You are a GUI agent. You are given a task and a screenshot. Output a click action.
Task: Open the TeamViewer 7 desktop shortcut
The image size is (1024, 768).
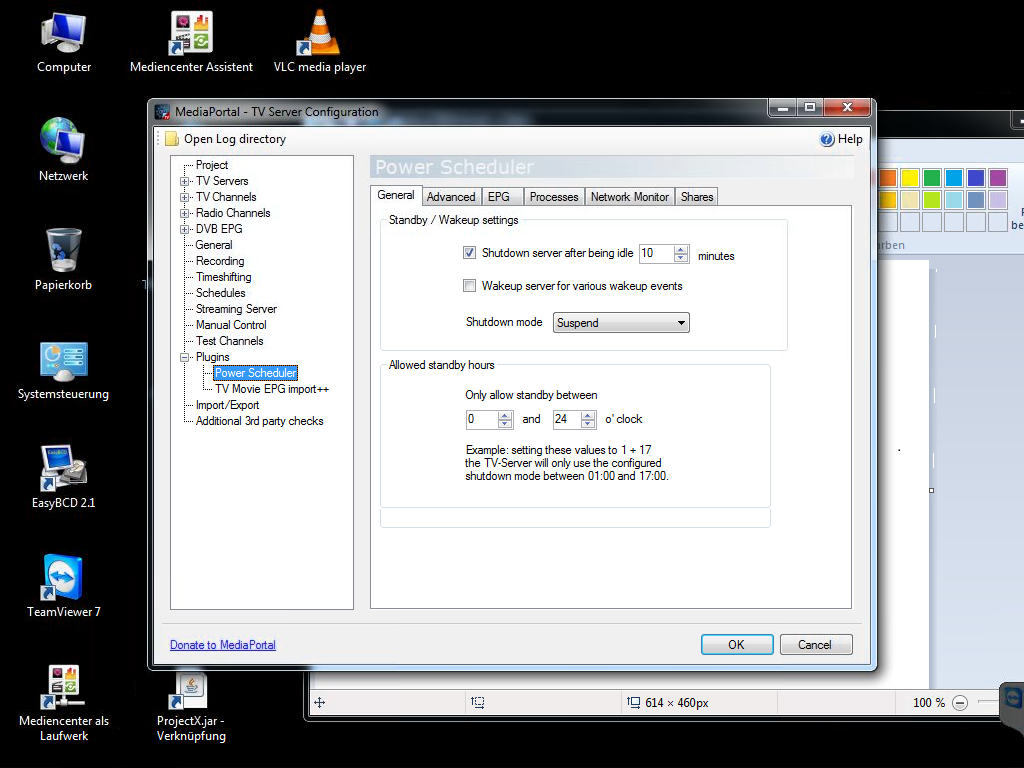click(63, 579)
